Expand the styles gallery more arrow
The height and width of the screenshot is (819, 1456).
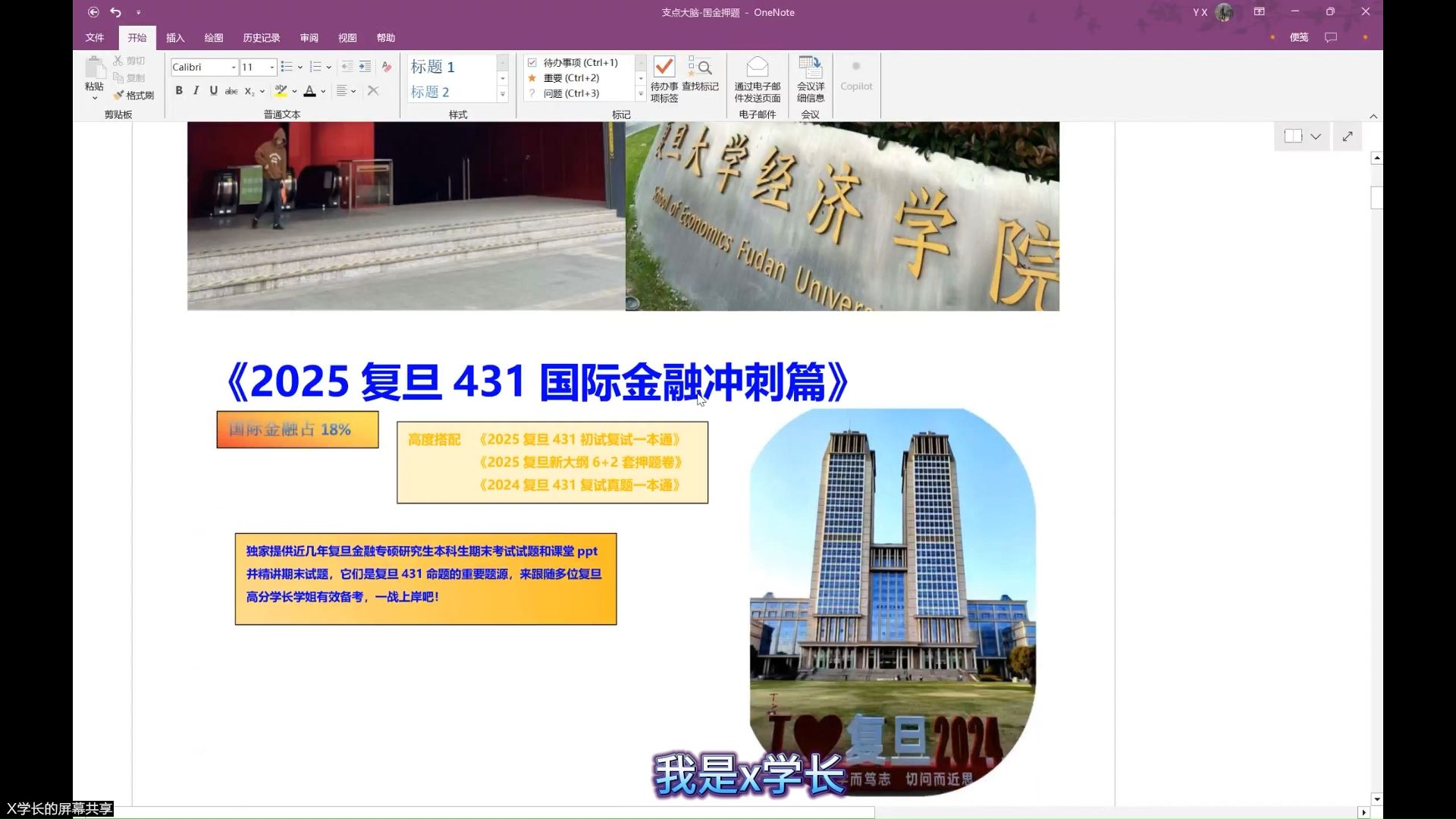pyautogui.click(x=502, y=94)
